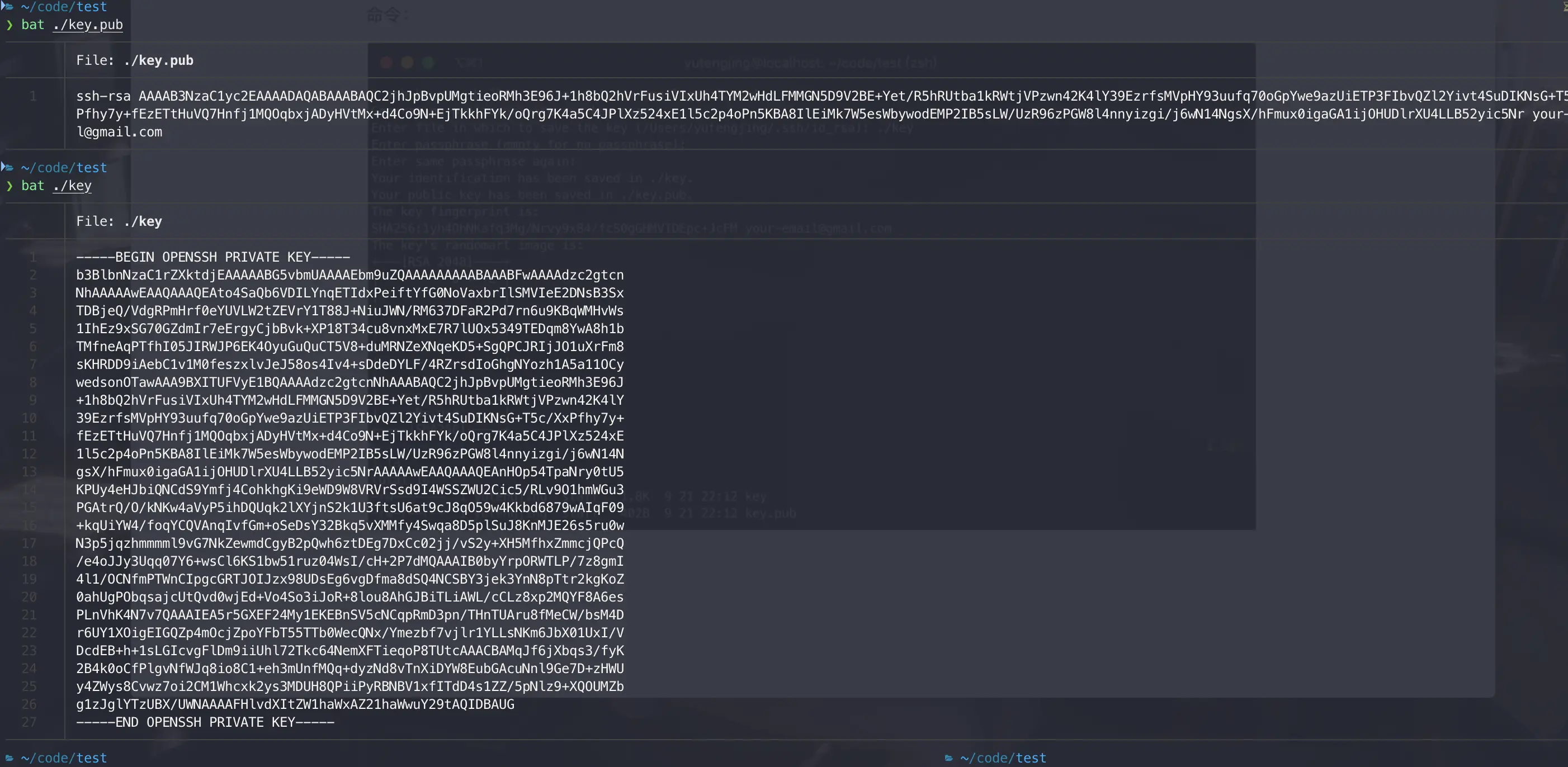The image size is (1568, 767).
Task: Click the key line starting 'fEzETtHuVQ7Hnfj1MQOqbxj'
Action: [x=350, y=436]
